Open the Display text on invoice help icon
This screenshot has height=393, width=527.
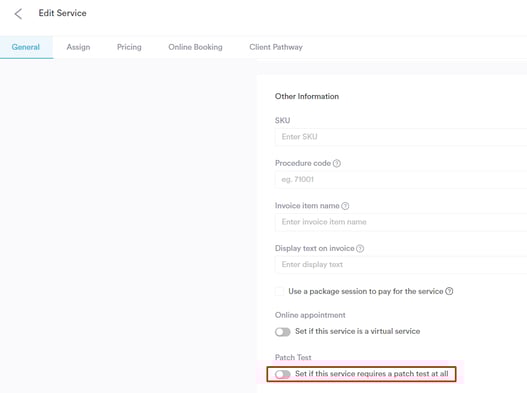point(360,248)
